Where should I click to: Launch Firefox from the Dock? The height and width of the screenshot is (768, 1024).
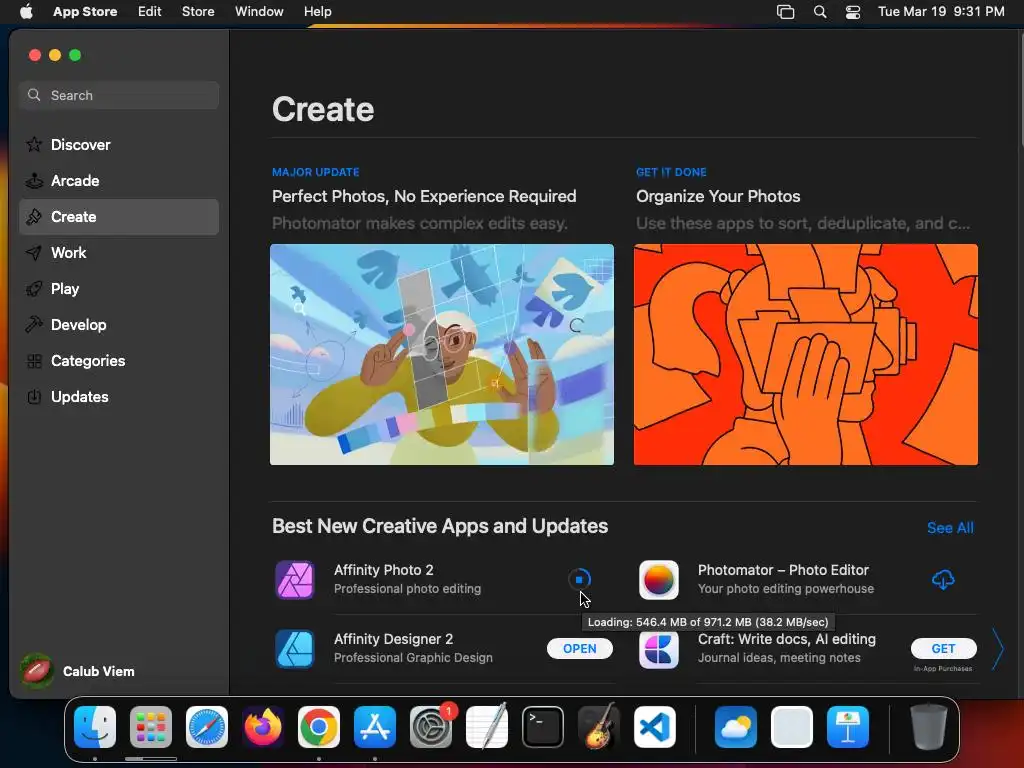[263, 727]
